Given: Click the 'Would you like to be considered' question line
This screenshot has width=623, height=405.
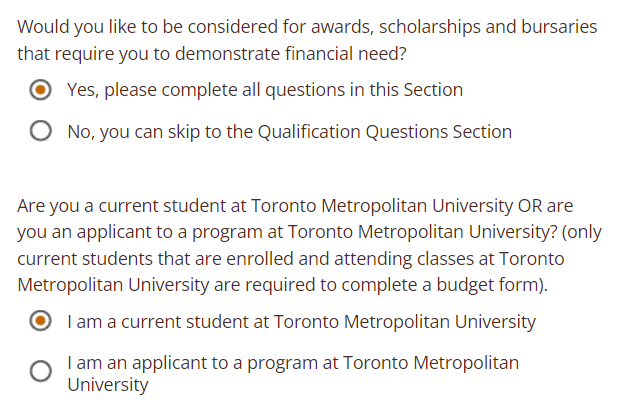Looking at the screenshot, I should 307,27.
